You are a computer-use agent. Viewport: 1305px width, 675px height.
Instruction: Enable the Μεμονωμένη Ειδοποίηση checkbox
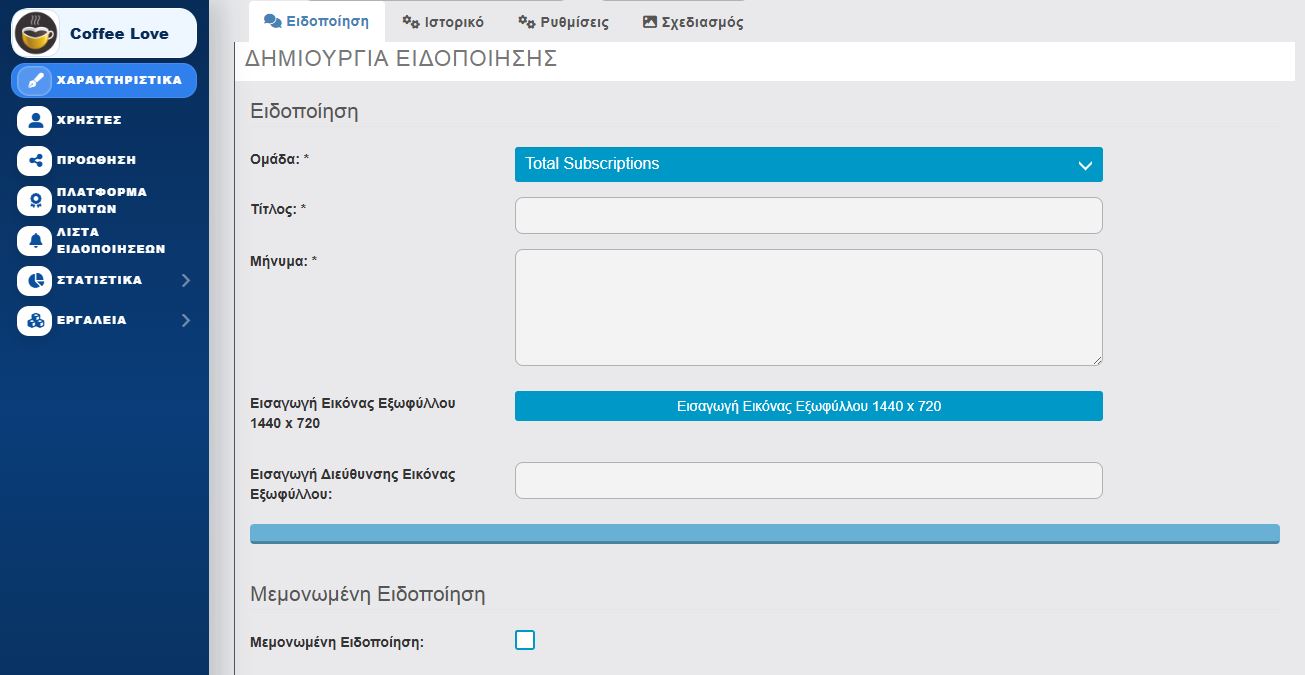pos(525,640)
